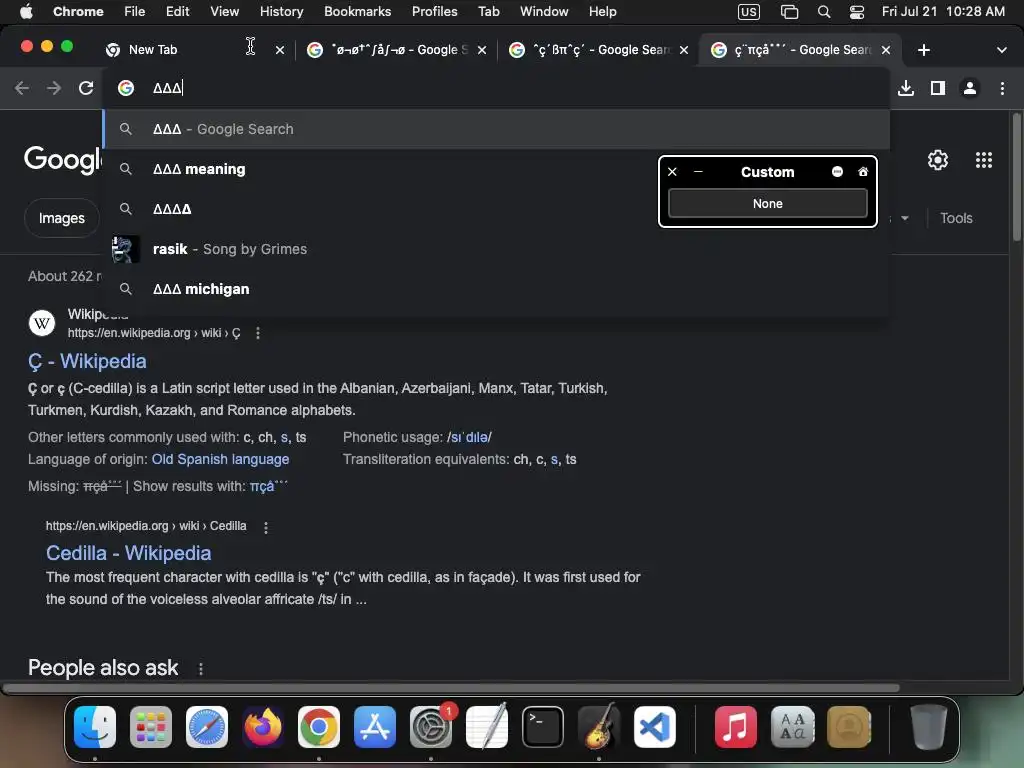The image size is (1024, 768).
Task: Open the Music app from the Dock
Action: click(x=736, y=727)
